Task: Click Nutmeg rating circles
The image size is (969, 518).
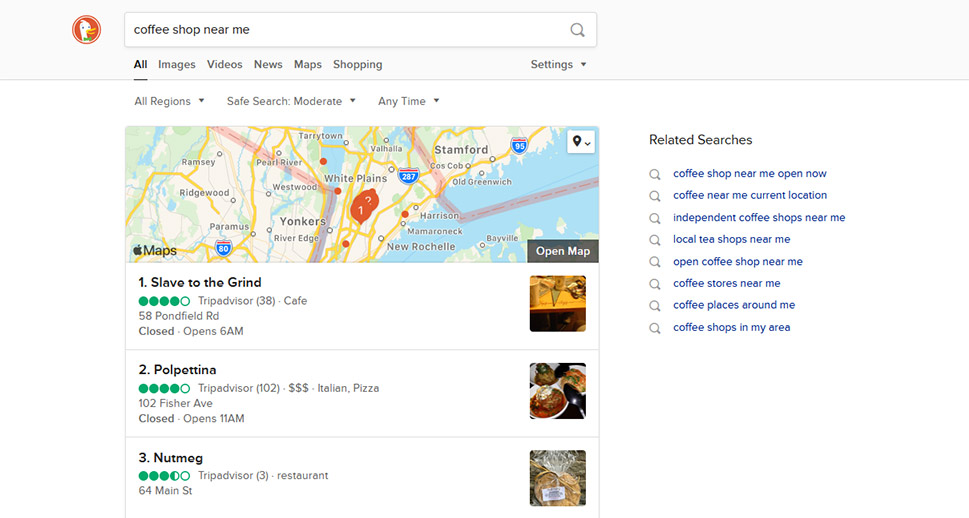Action: pyautogui.click(x=164, y=476)
